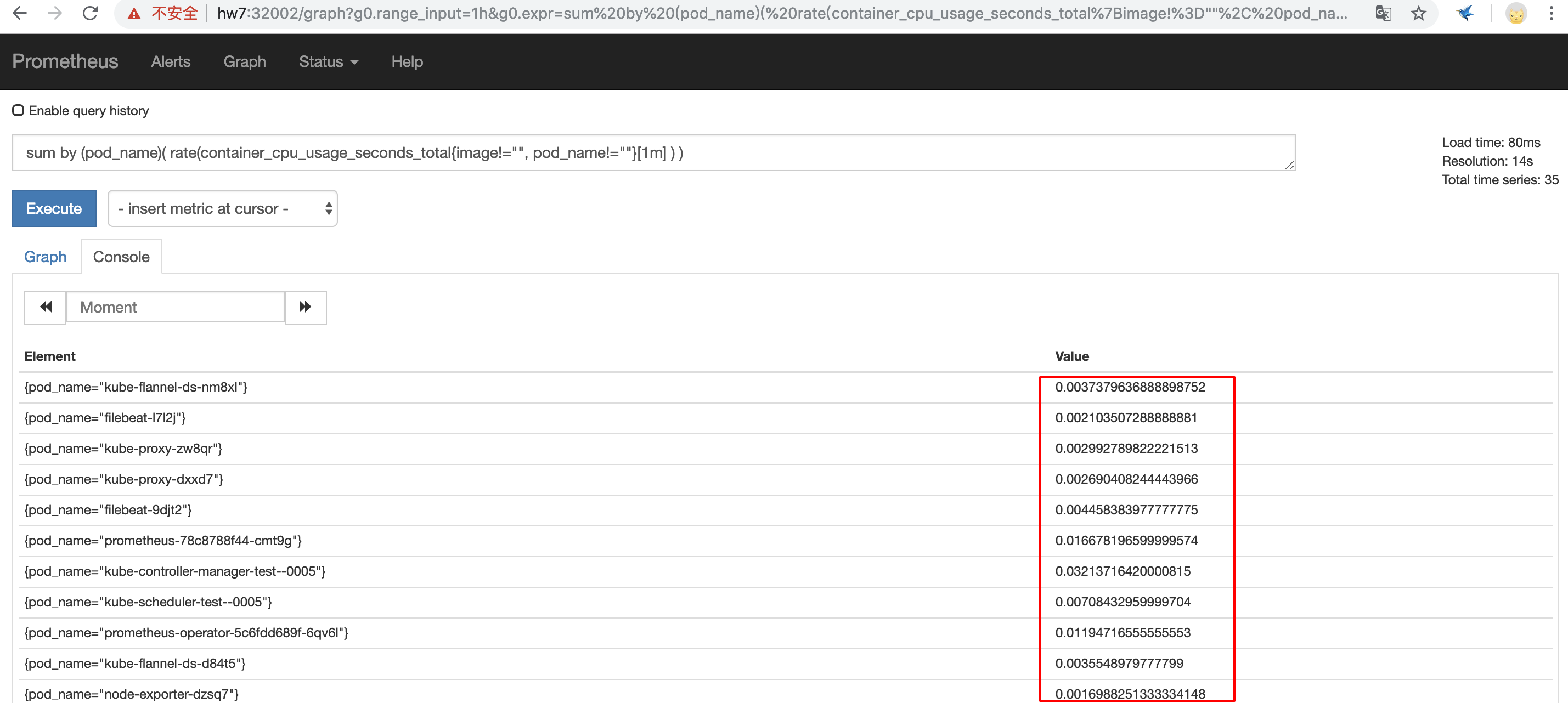Viewport: 1568px width, 703px height.
Task: Click the browser address bar URL
Action: pyautogui.click(x=782, y=13)
